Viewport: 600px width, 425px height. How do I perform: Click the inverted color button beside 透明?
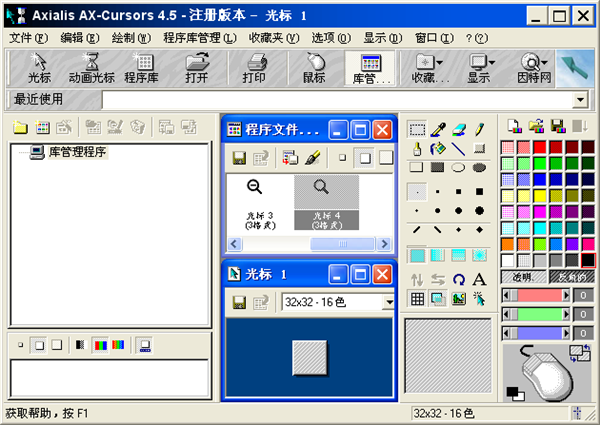point(572,277)
